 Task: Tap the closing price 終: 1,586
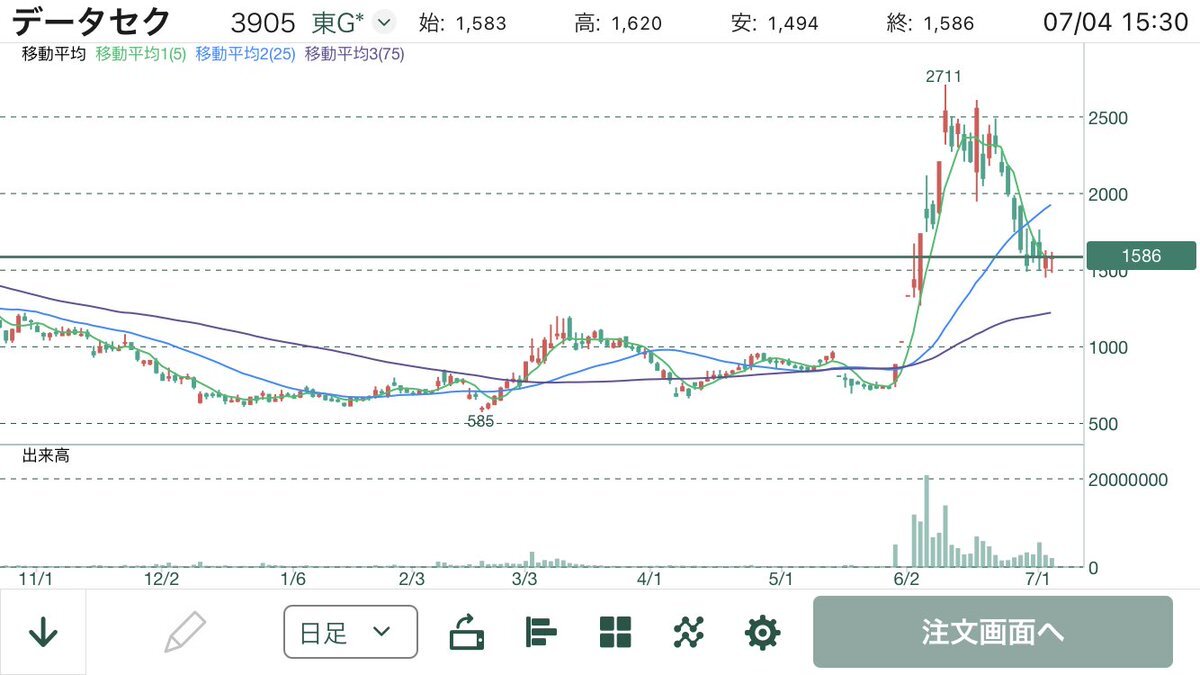pyautogui.click(x=932, y=22)
